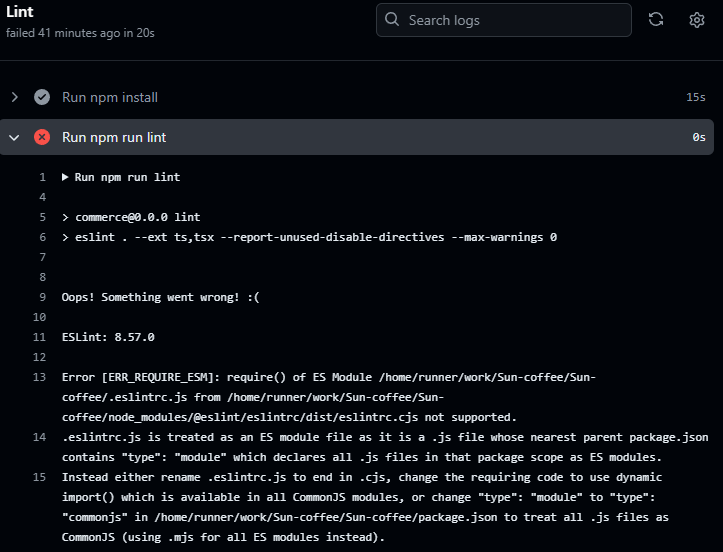Click log line number 6
Viewport: 723px width, 552px height.
pyautogui.click(x=42, y=237)
